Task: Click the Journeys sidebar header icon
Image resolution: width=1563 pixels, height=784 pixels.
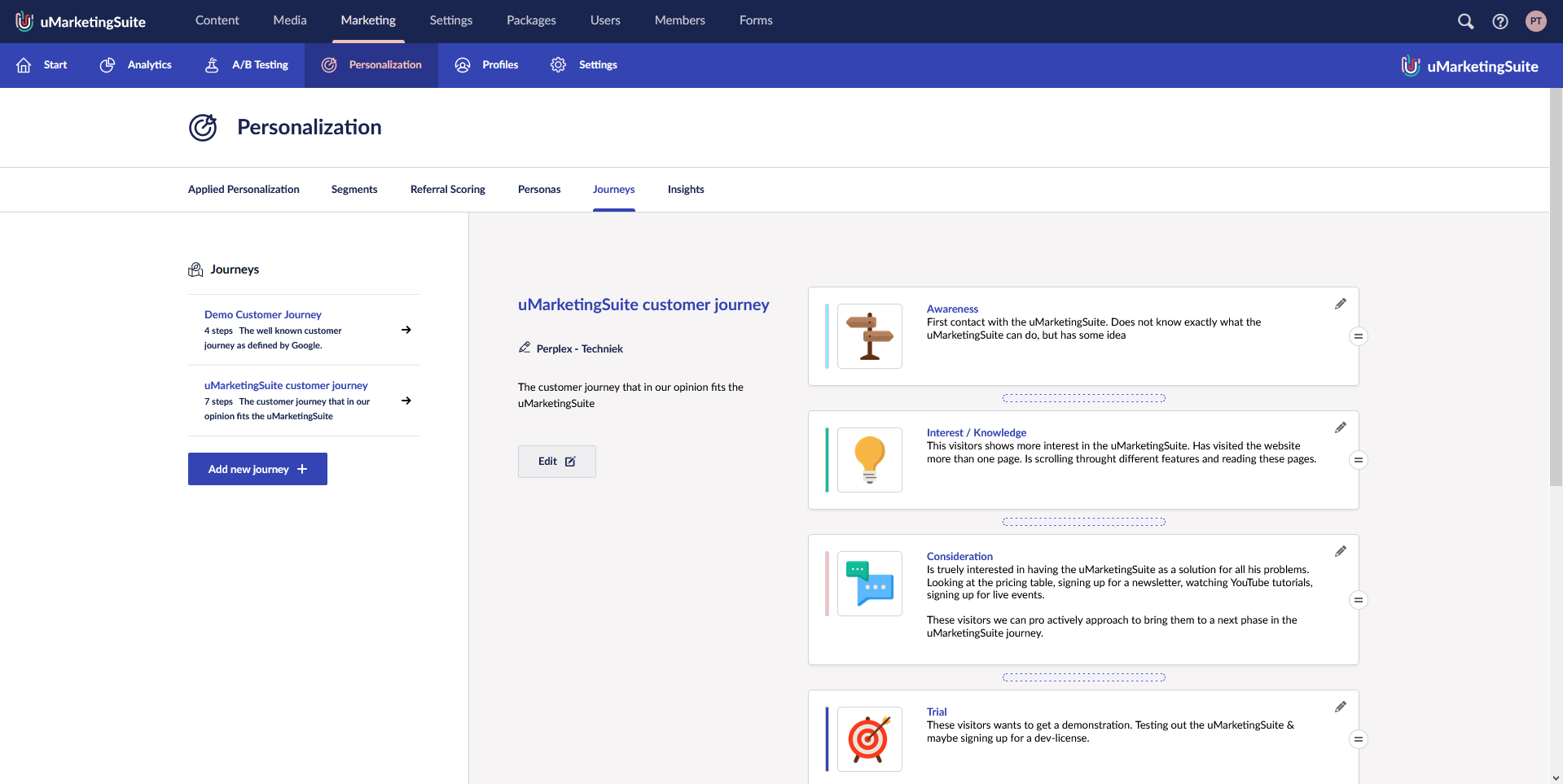Action: point(195,269)
